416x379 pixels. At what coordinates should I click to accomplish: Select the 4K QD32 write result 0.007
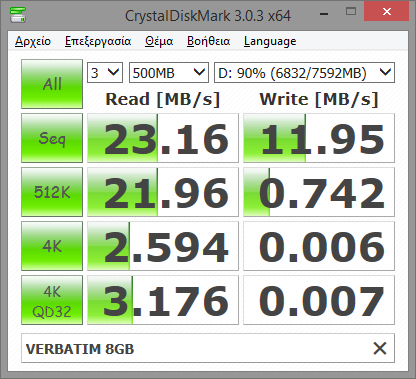click(x=319, y=300)
